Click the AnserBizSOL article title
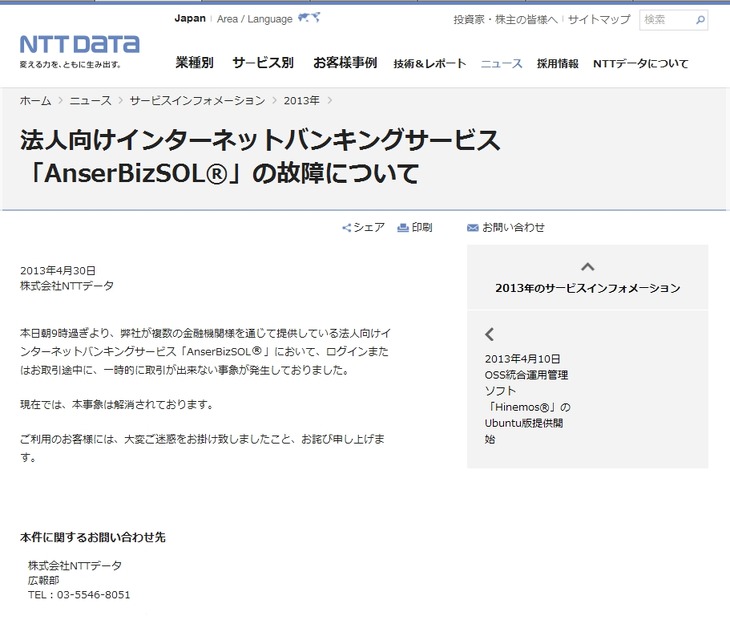Screen dimensions: 730x620 point(260,156)
